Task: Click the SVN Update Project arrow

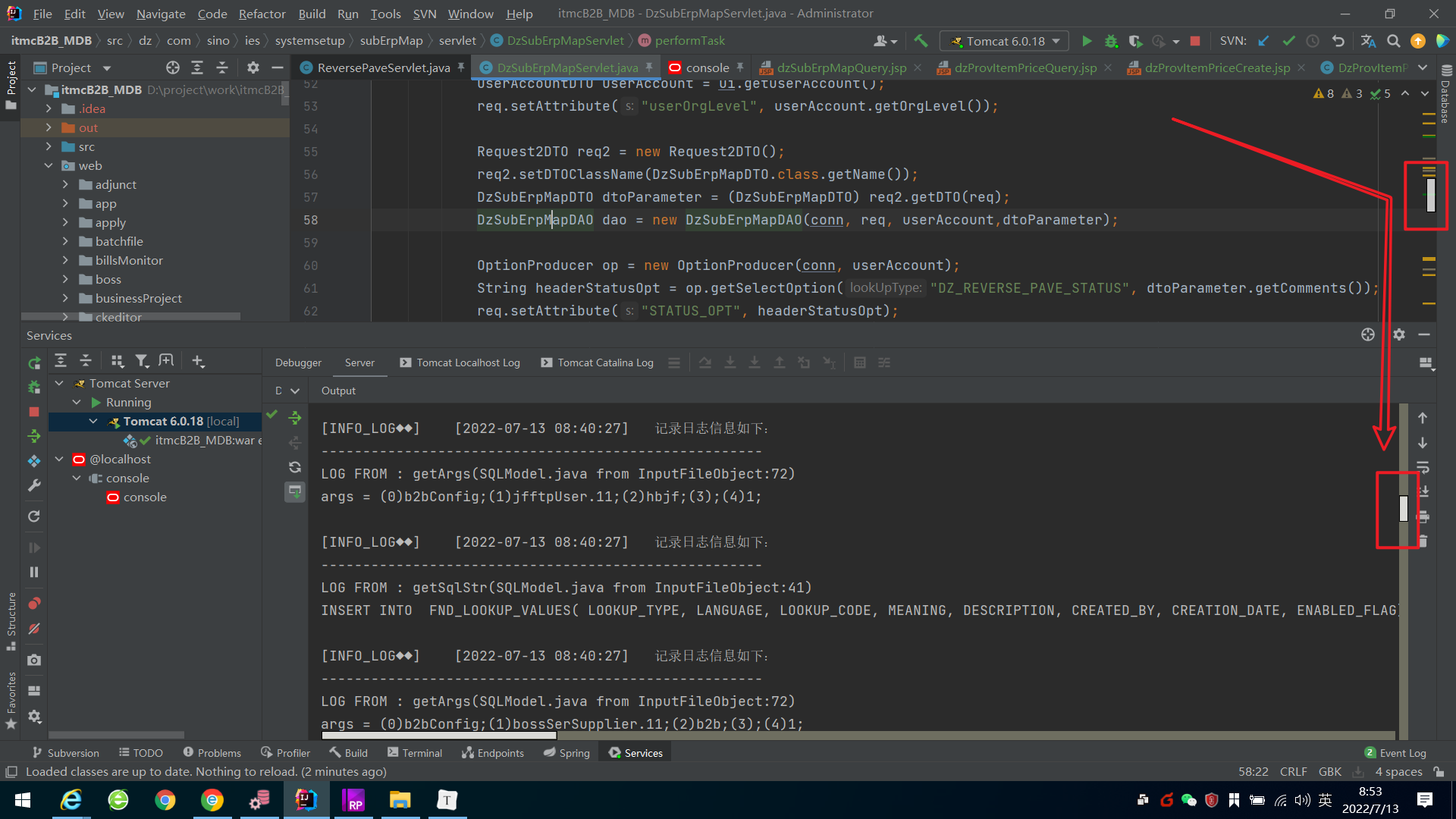Action: pos(1263,41)
